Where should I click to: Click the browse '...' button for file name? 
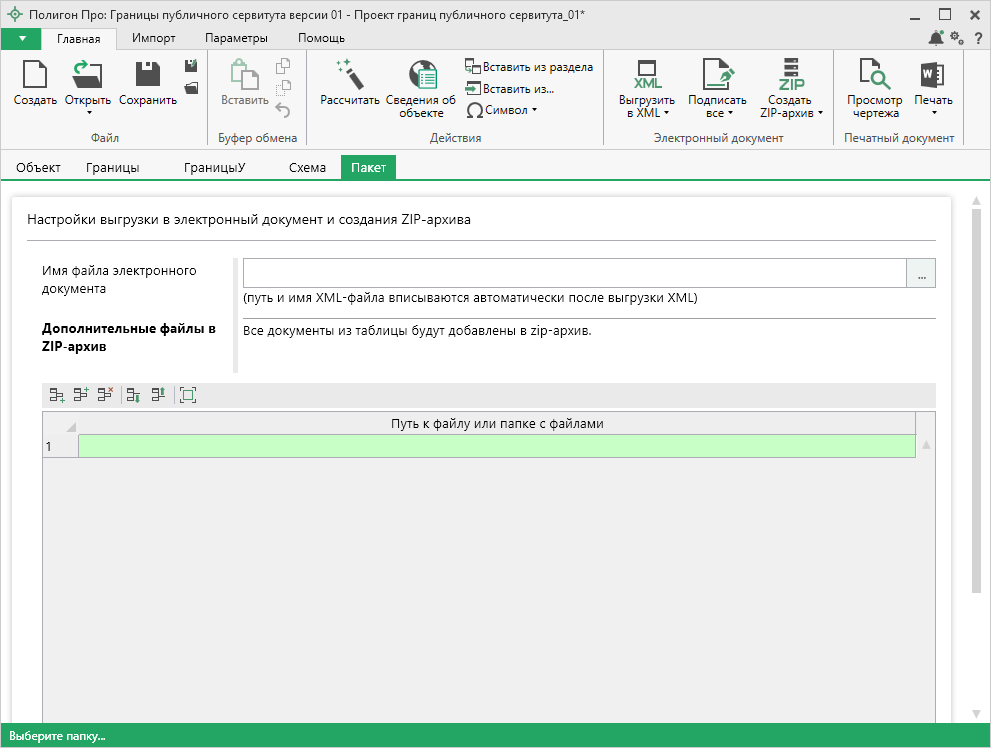point(921,273)
